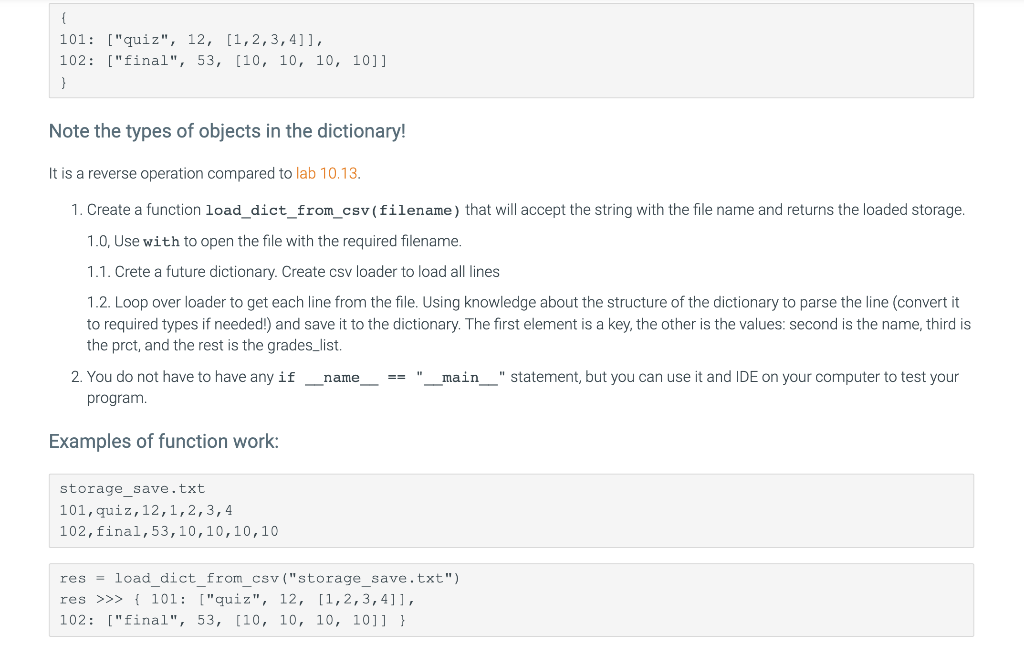The image size is (1024, 655).
Task: Open the lab 10.13 link
Action: coord(325,173)
